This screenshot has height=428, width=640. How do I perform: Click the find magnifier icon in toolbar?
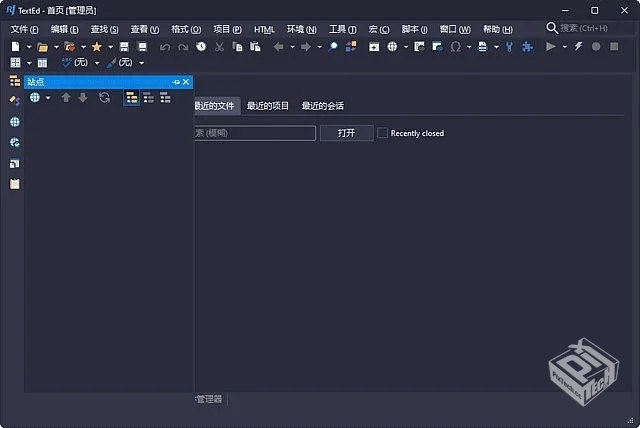point(333,47)
